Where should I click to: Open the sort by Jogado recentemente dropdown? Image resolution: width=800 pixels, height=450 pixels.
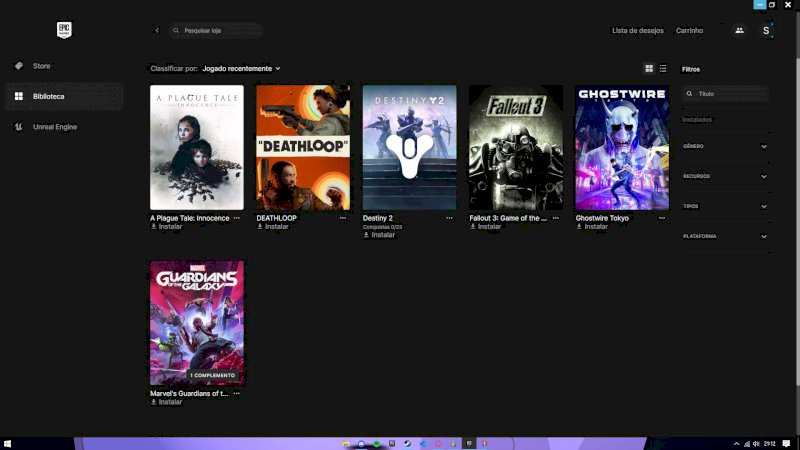point(241,68)
